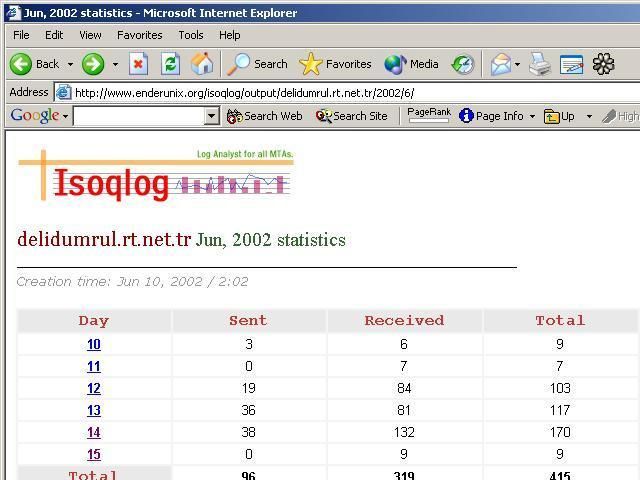The height and width of the screenshot is (480, 640).
Task: Click the Internet Explorer icon in the title bar
Action: click(x=13, y=13)
